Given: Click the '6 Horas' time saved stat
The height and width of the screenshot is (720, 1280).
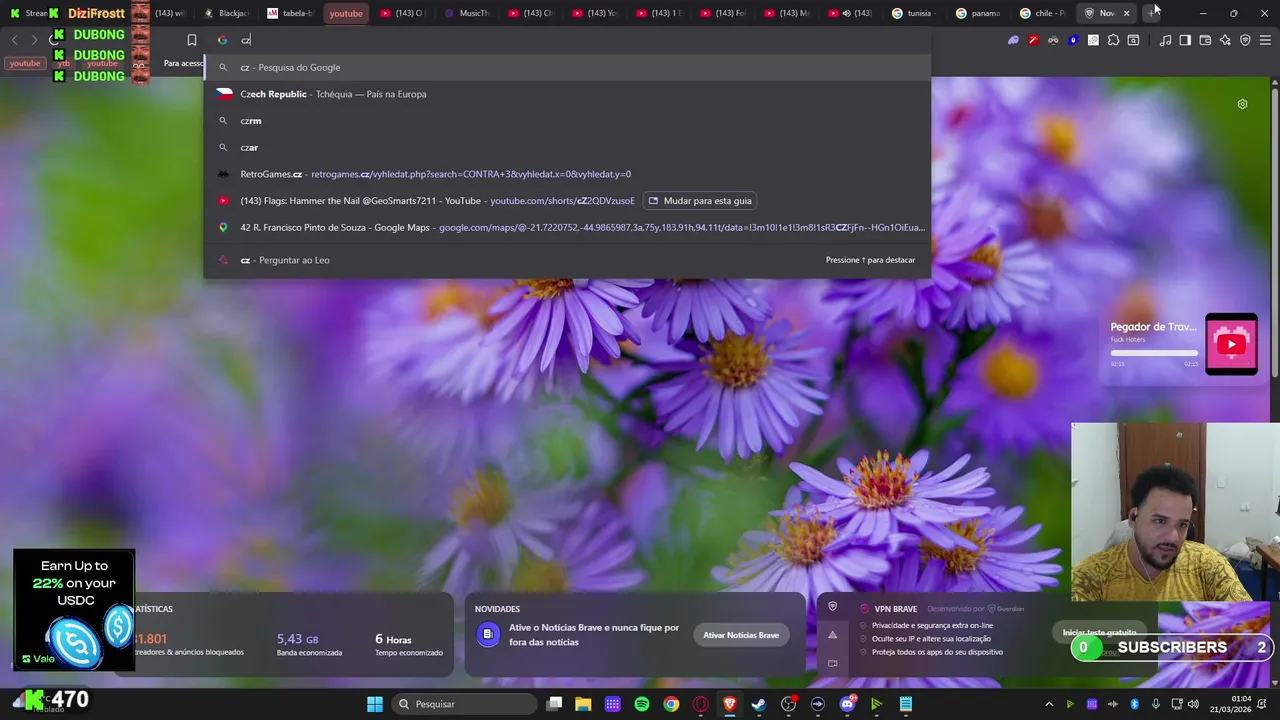Looking at the screenshot, I should click(x=408, y=644).
